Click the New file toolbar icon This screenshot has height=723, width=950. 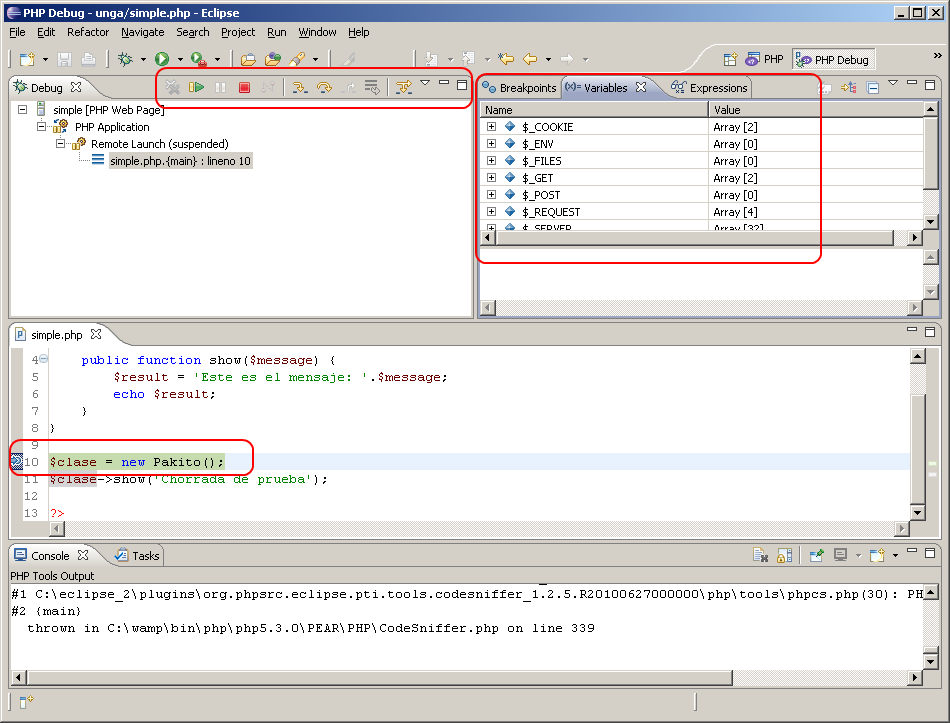[x=27, y=59]
